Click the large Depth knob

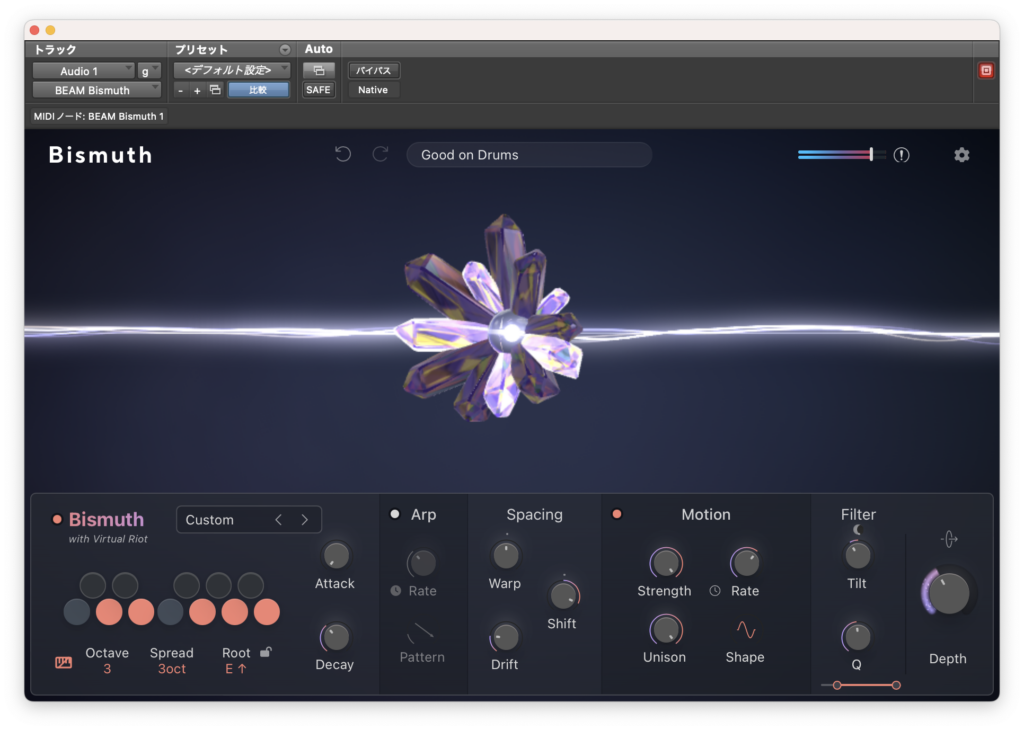pyautogui.click(x=949, y=593)
